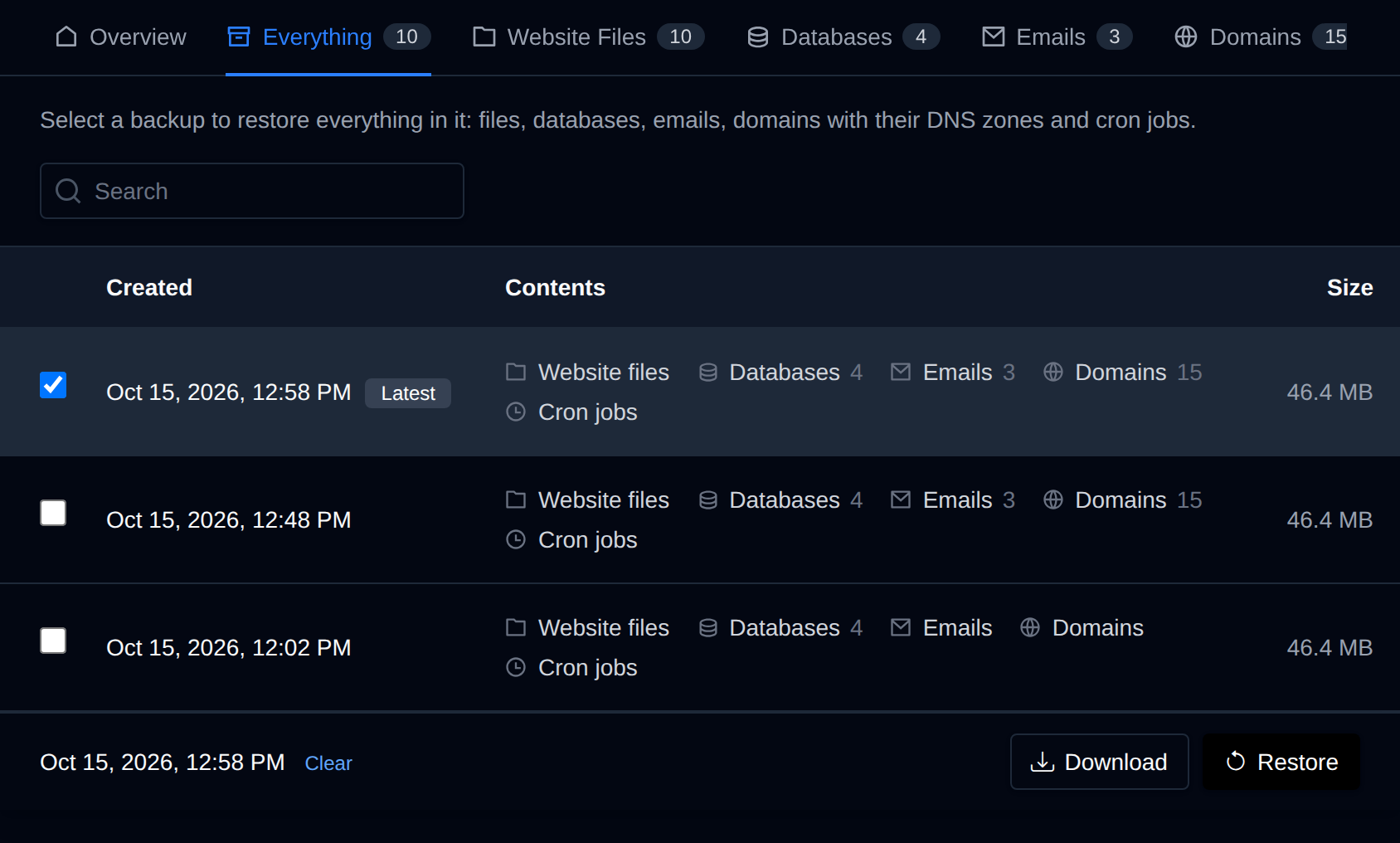Select the Domains tab
This screenshot has width=1400, height=843.
pyautogui.click(x=1261, y=37)
